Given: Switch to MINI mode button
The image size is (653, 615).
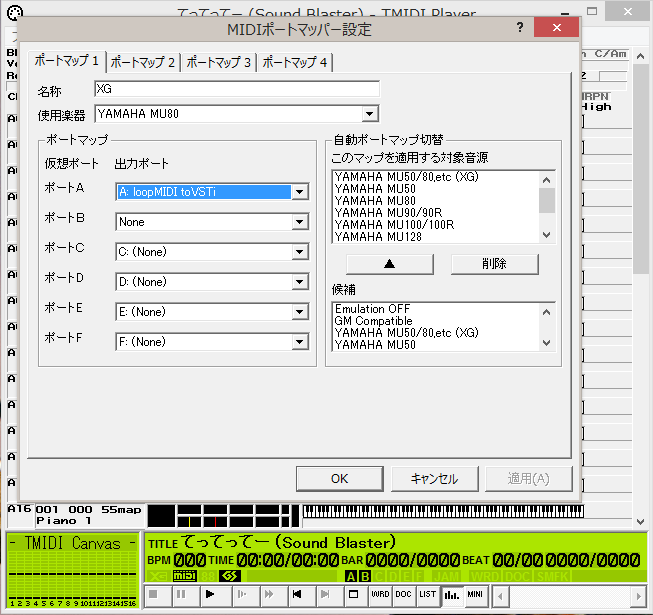Looking at the screenshot, I should coord(475,595).
